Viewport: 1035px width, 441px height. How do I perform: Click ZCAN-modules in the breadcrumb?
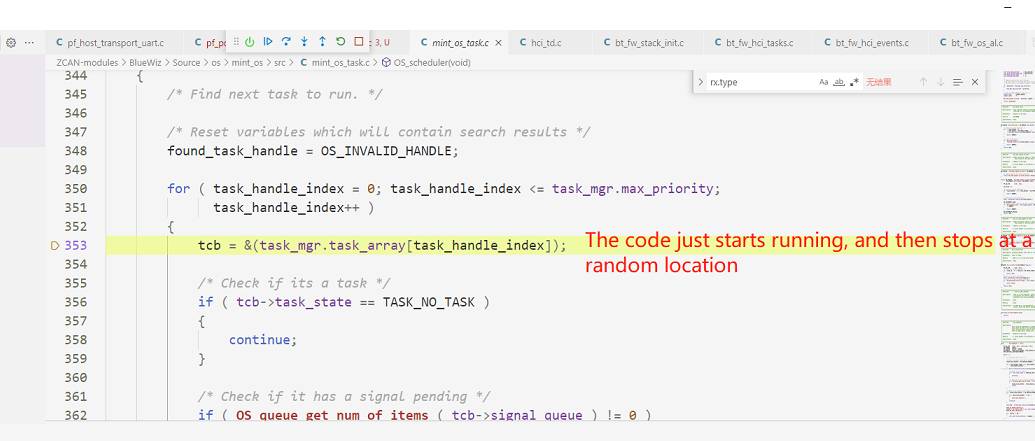click(x=86, y=63)
